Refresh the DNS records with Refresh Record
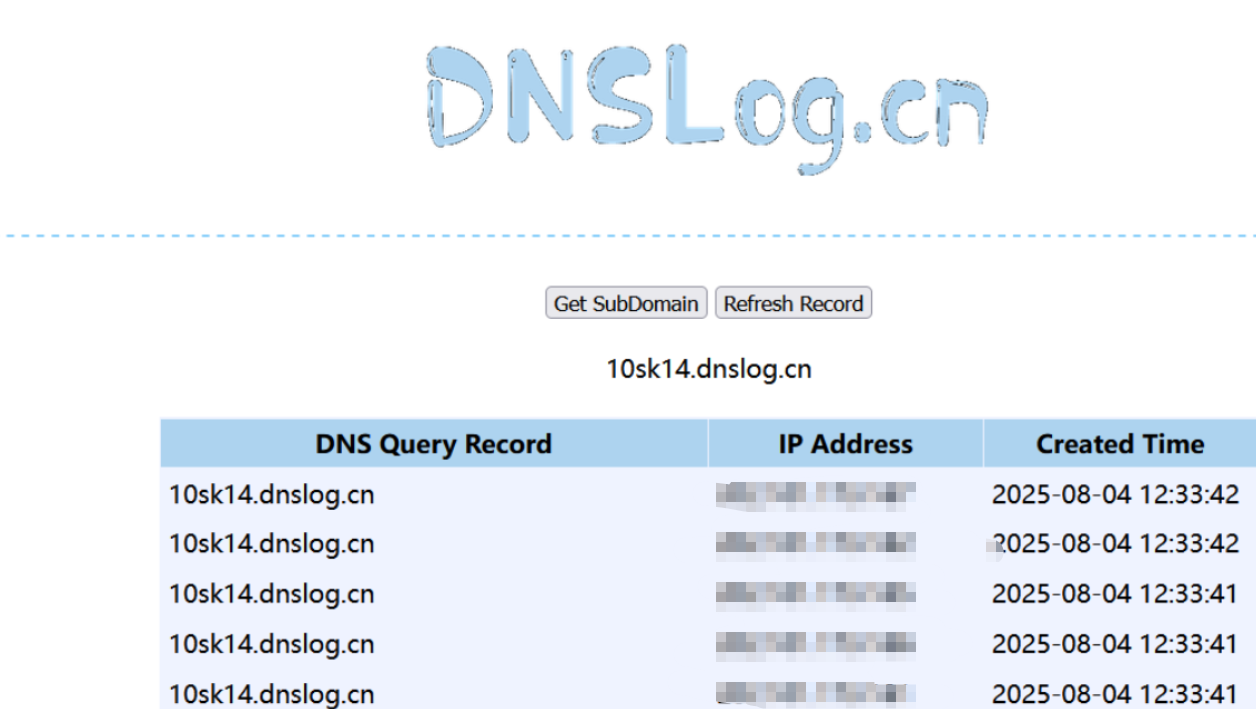Screen dimensions: 1256x709 tap(793, 303)
